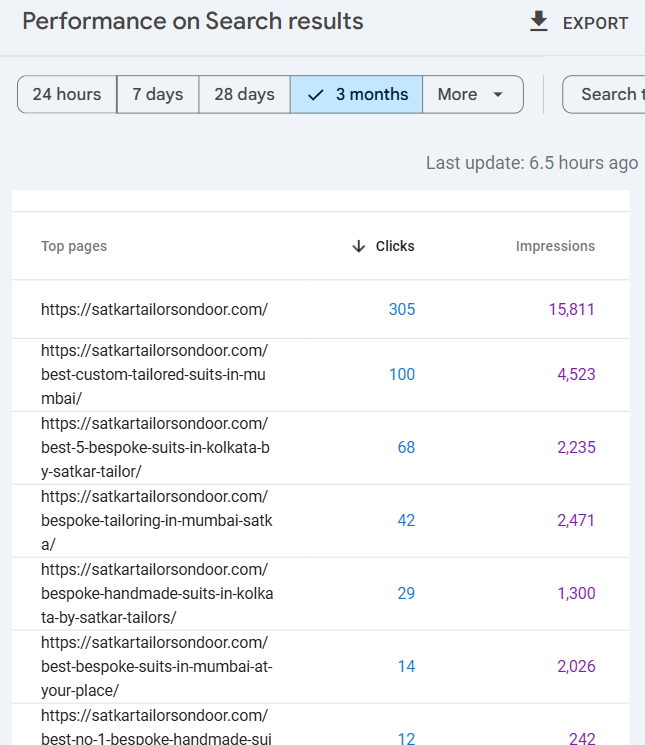Open best-bespoke-suits-in-mumbai-at-your-place row

pyautogui.click(x=321, y=667)
